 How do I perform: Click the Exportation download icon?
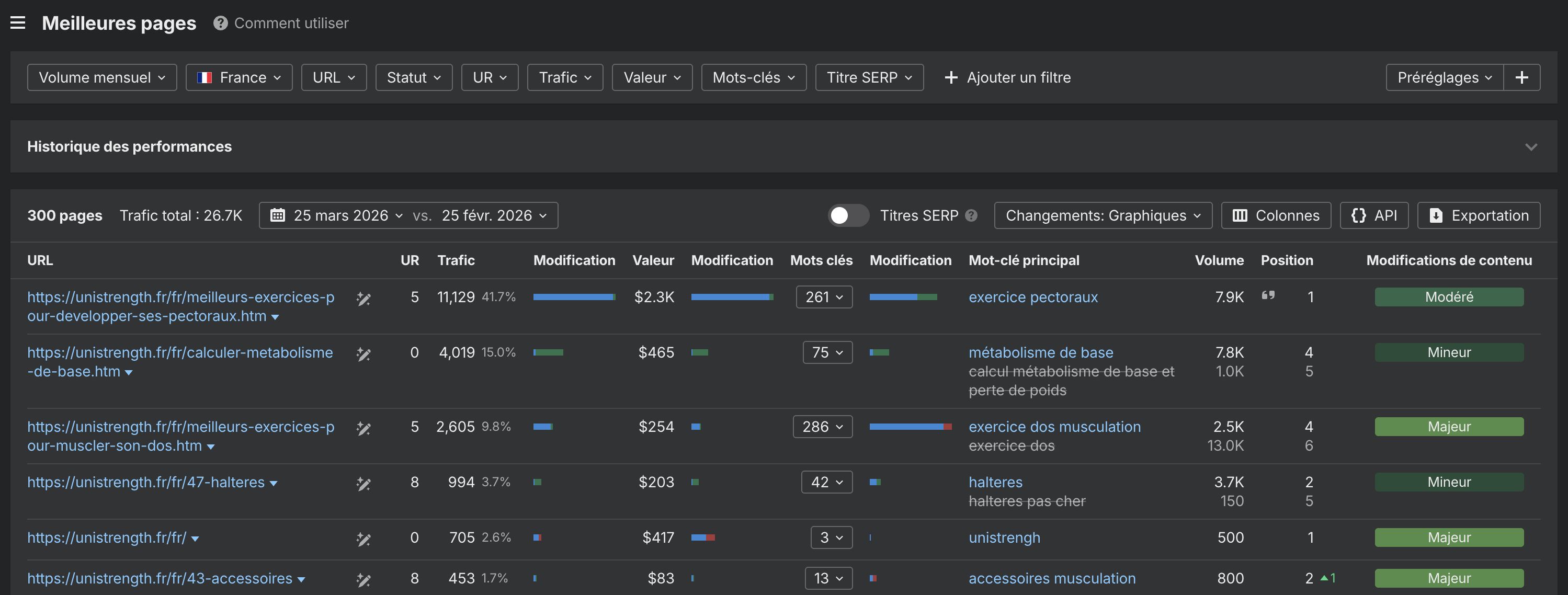[x=1436, y=215]
